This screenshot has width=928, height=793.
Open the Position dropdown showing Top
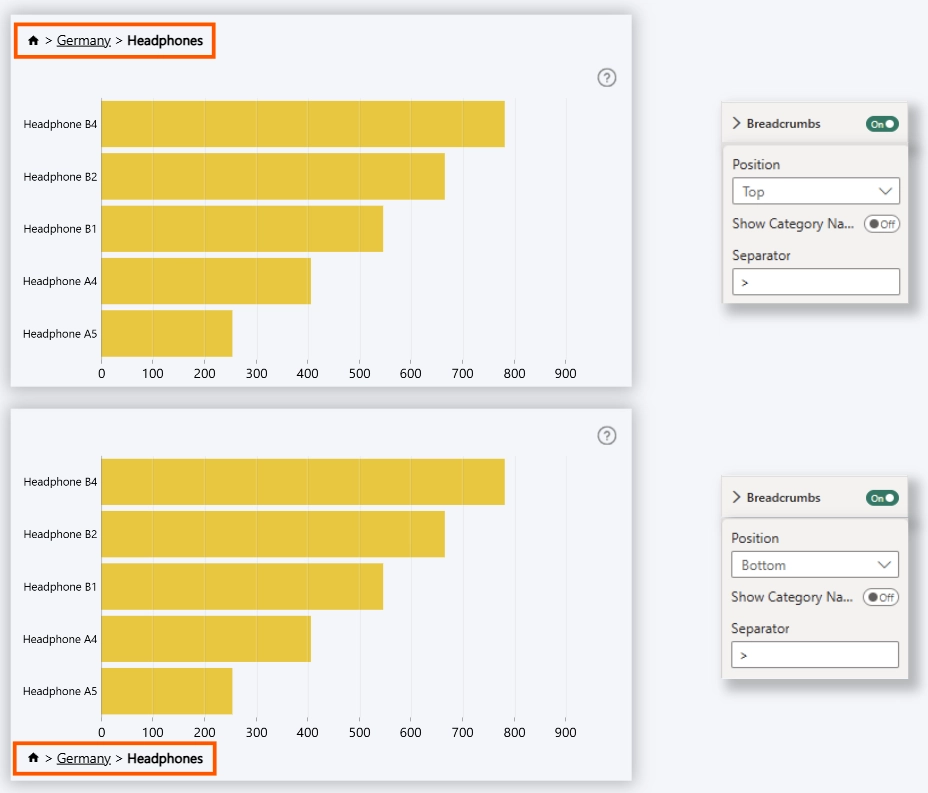(815, 191)
